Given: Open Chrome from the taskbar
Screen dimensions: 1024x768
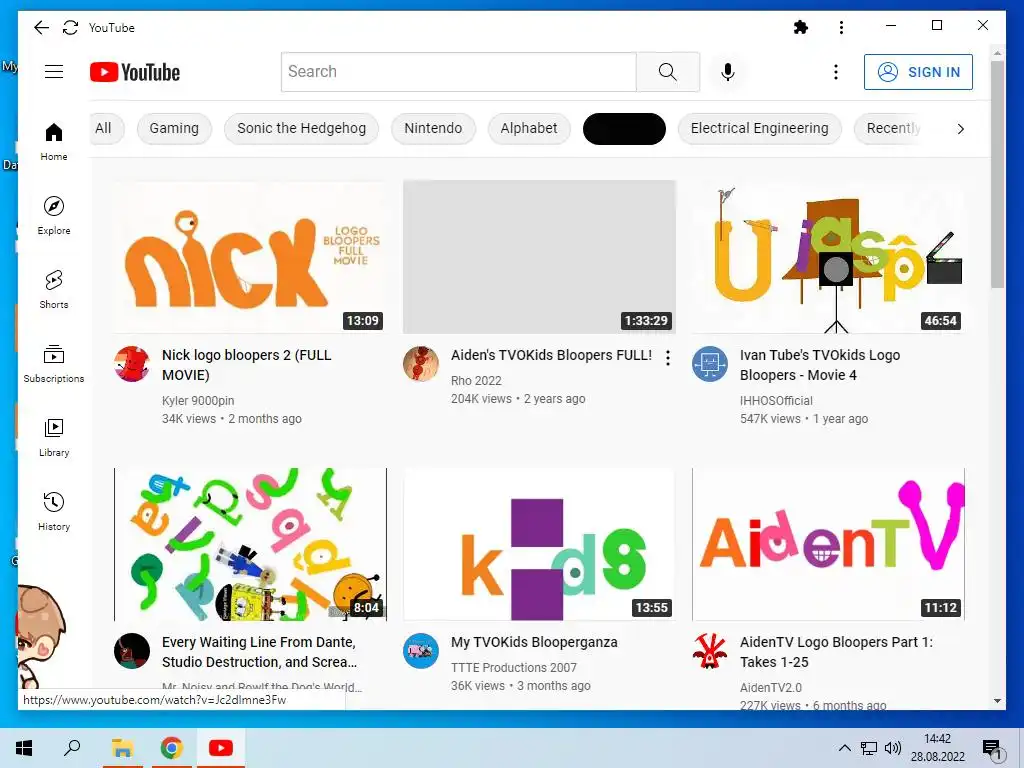Looking at the screenshot, I should tap(172, 748).
